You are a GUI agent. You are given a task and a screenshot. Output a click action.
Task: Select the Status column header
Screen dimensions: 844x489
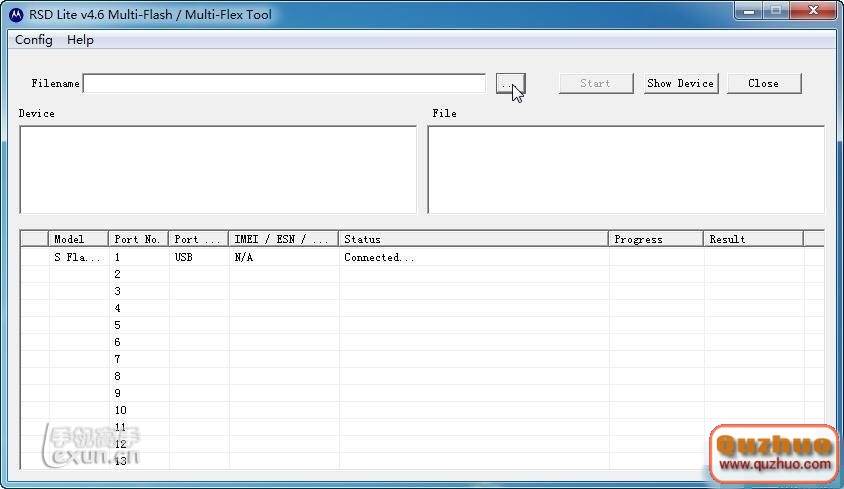[x=474, y=239]
